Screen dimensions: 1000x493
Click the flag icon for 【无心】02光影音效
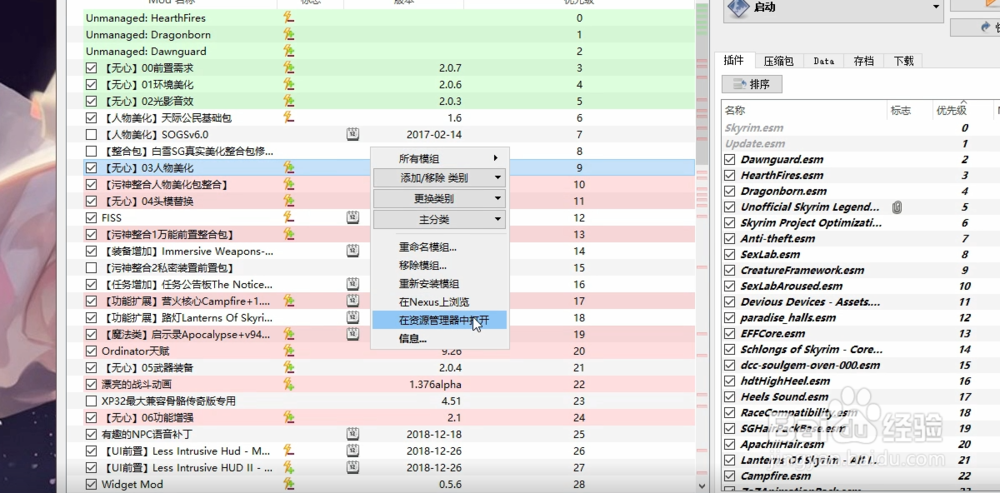point(289,101)
